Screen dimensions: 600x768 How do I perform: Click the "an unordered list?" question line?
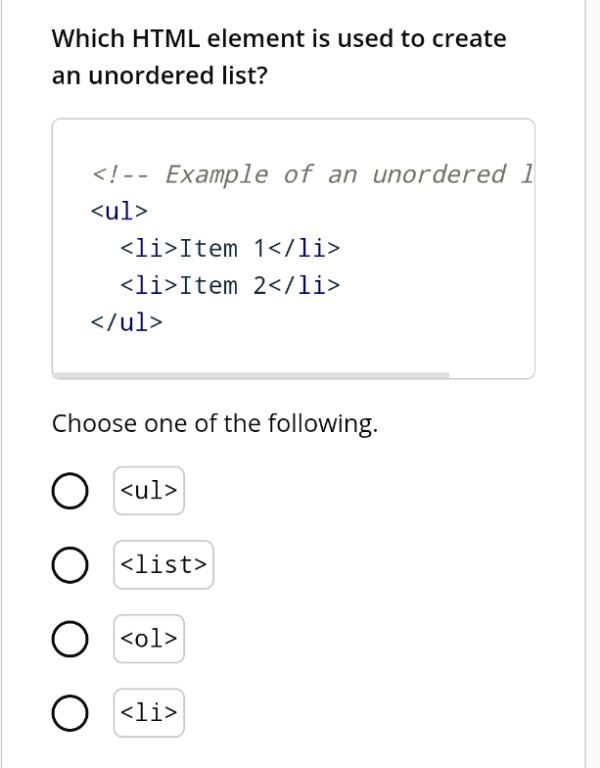click(x=160, y=76)
